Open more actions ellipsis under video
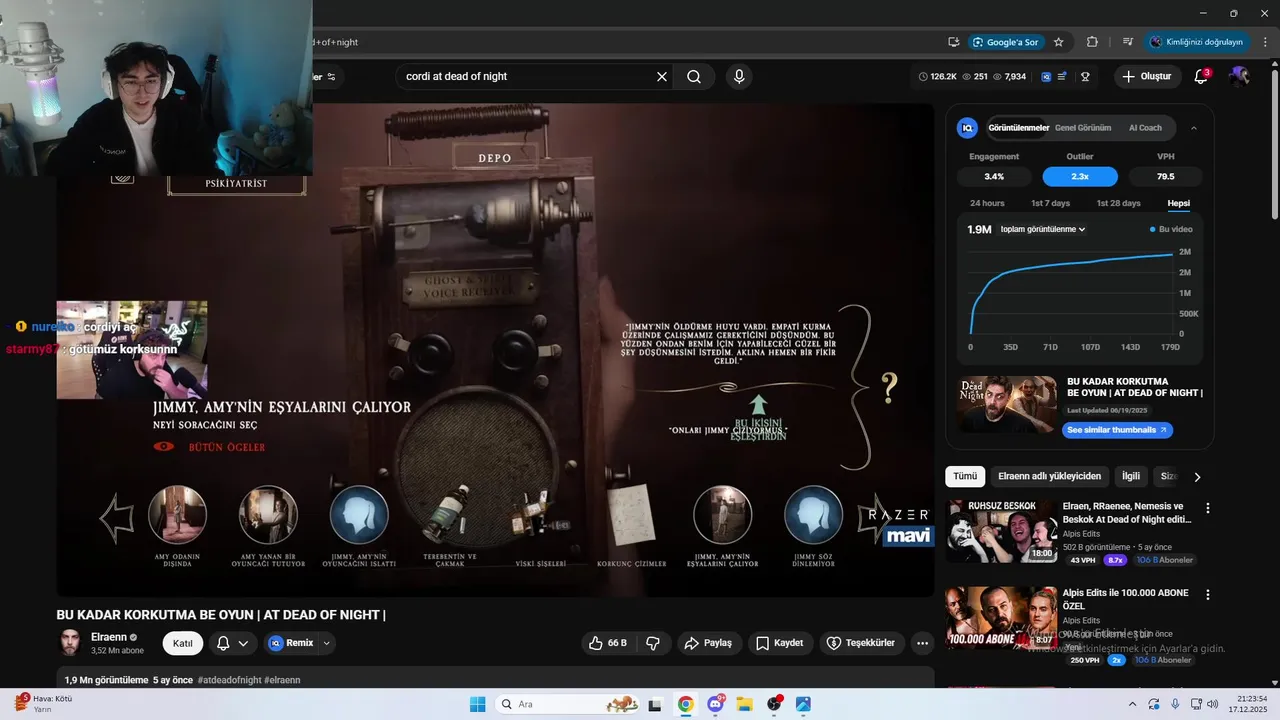Viewport: 1280px width, 720px height. pos(922,643)
